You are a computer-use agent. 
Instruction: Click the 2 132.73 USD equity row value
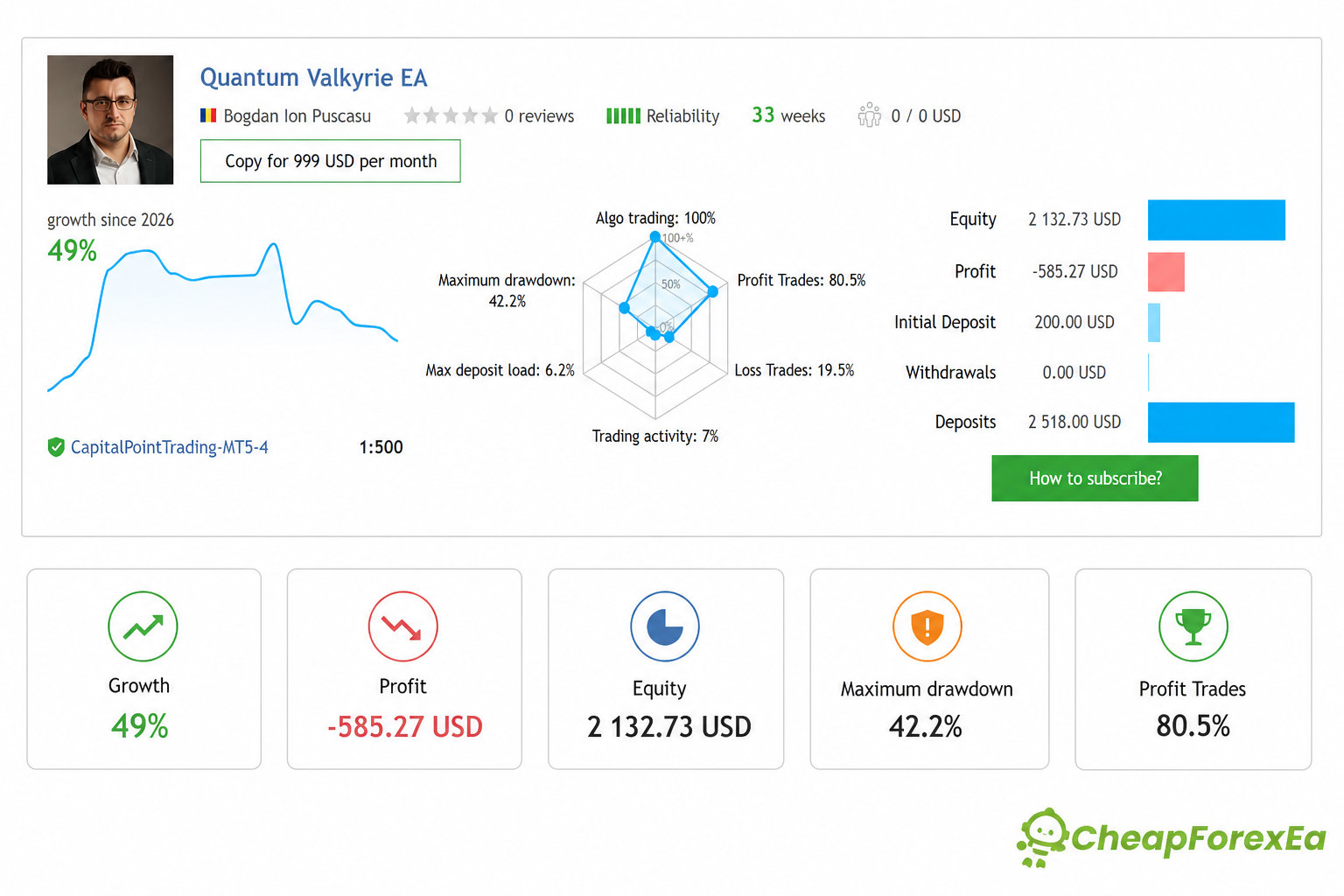(1074, 220)
